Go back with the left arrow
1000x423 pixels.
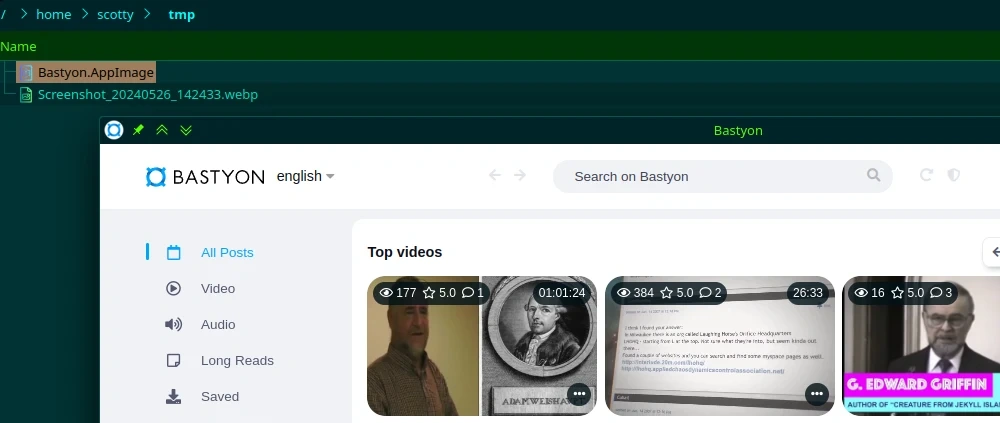pos(494,175)
